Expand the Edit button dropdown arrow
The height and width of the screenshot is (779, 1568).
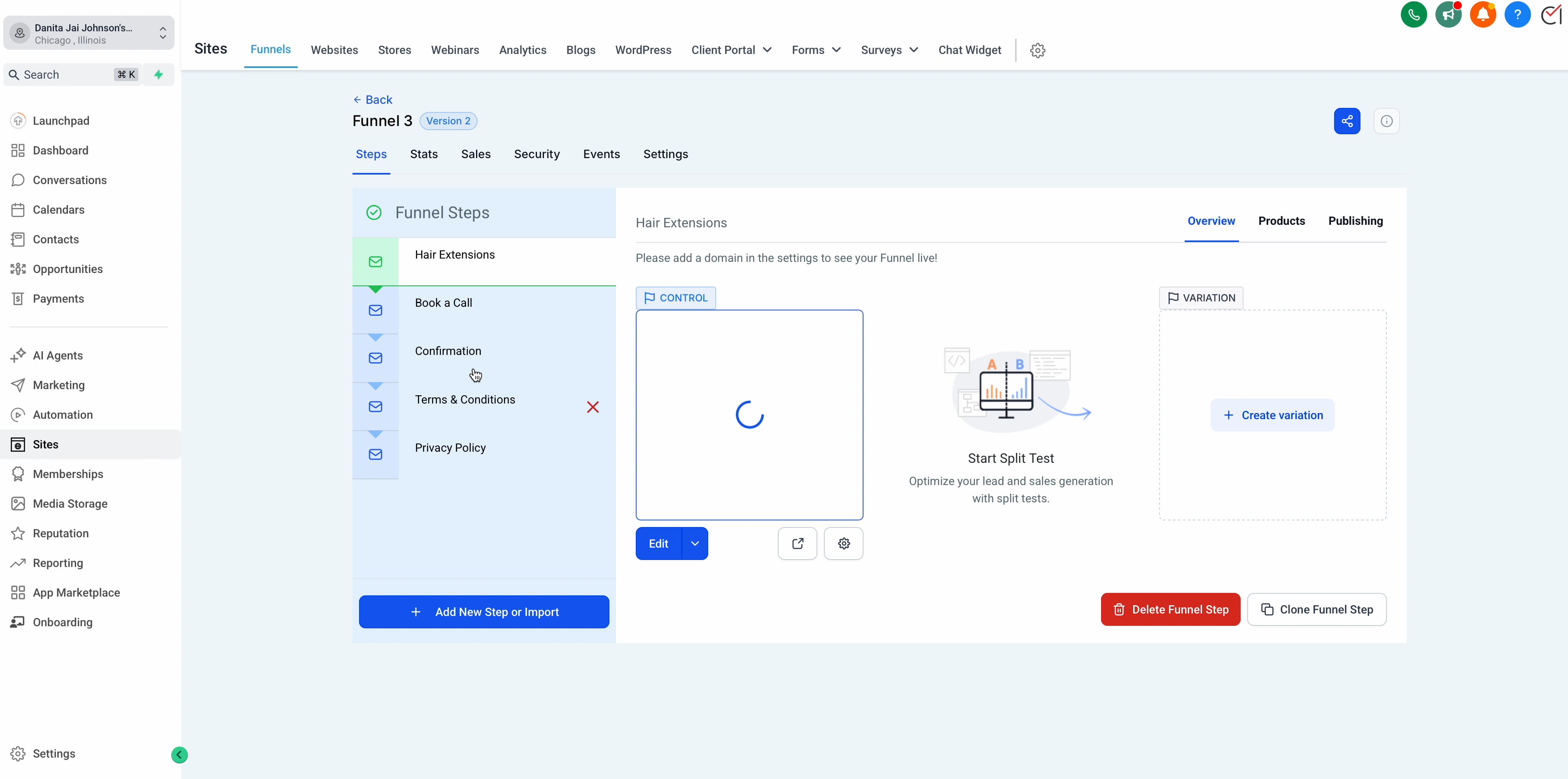click(x=695, y=543)
